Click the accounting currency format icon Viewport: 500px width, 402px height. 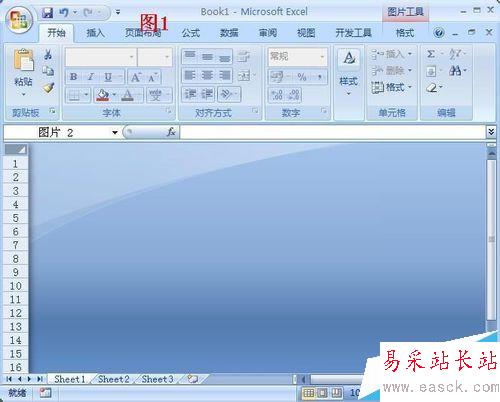tap(277, 77)
